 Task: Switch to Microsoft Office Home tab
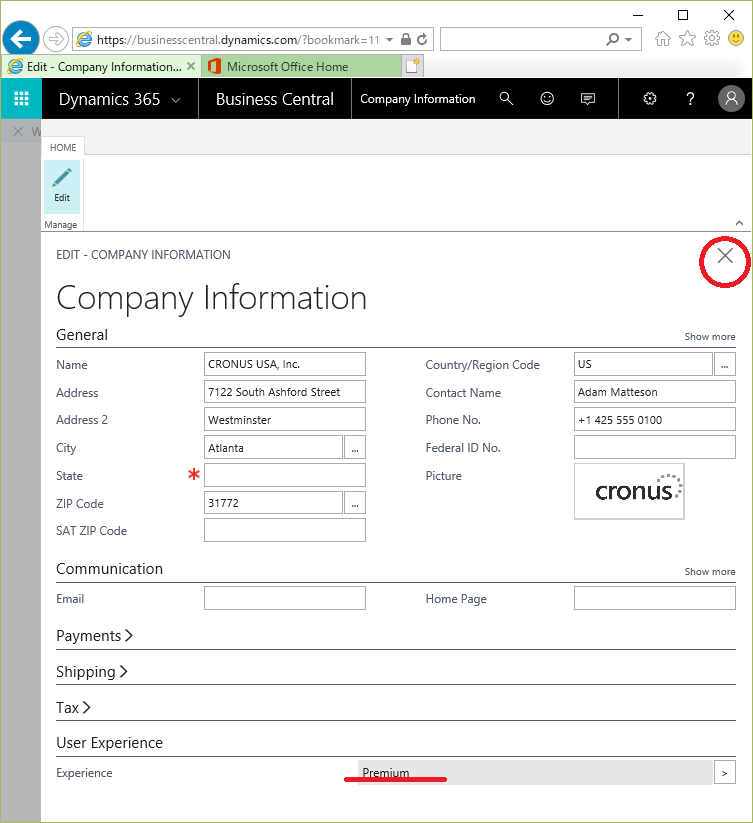[301, 67]
